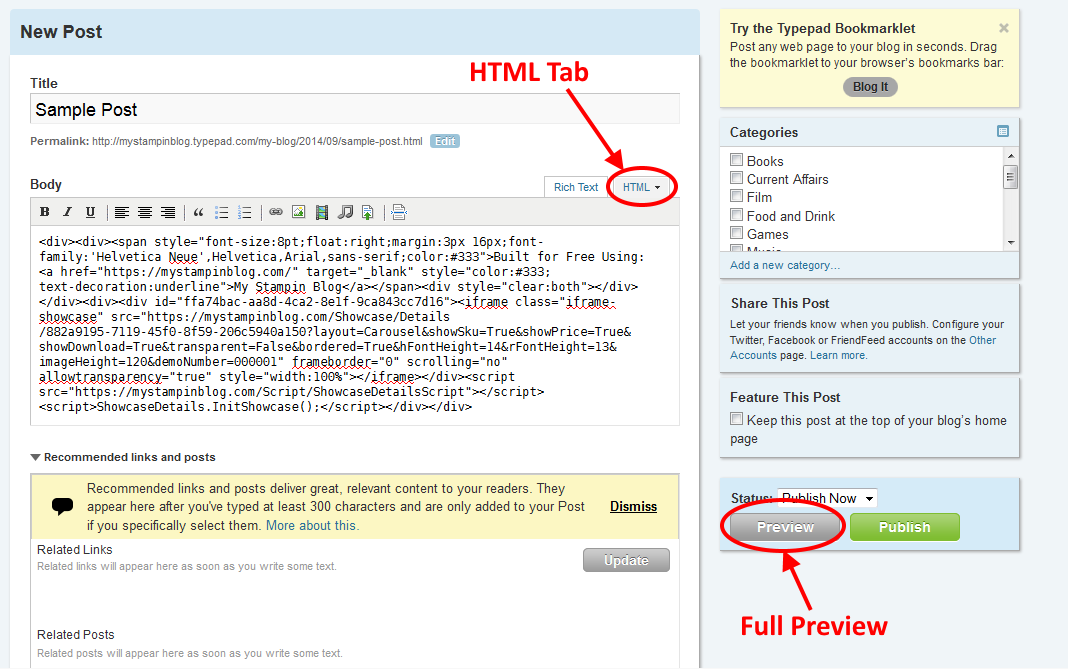
Task: Close the Typepad Bookmarklet notice
Action: [x=1003, y=29]
